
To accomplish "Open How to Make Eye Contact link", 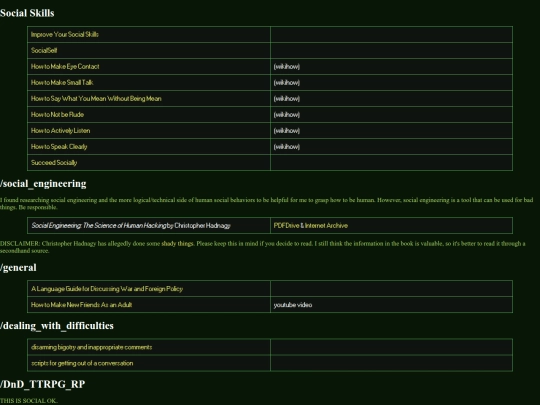I will click(65, 66).
